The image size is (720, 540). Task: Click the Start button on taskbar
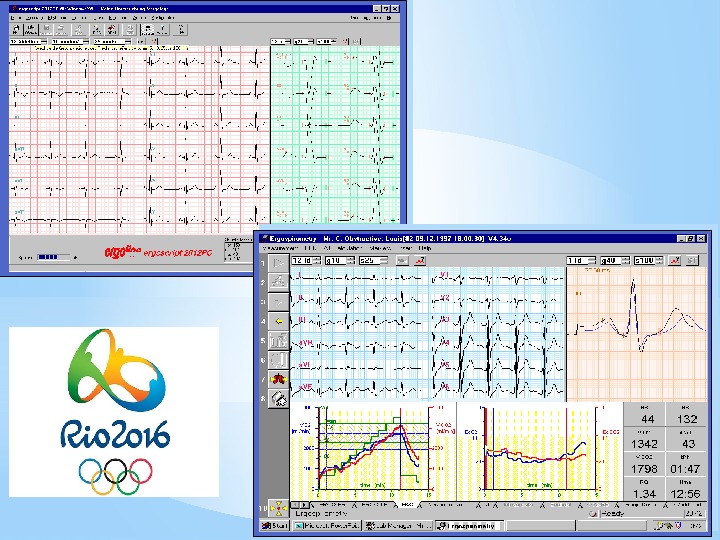tap(275, 525)
